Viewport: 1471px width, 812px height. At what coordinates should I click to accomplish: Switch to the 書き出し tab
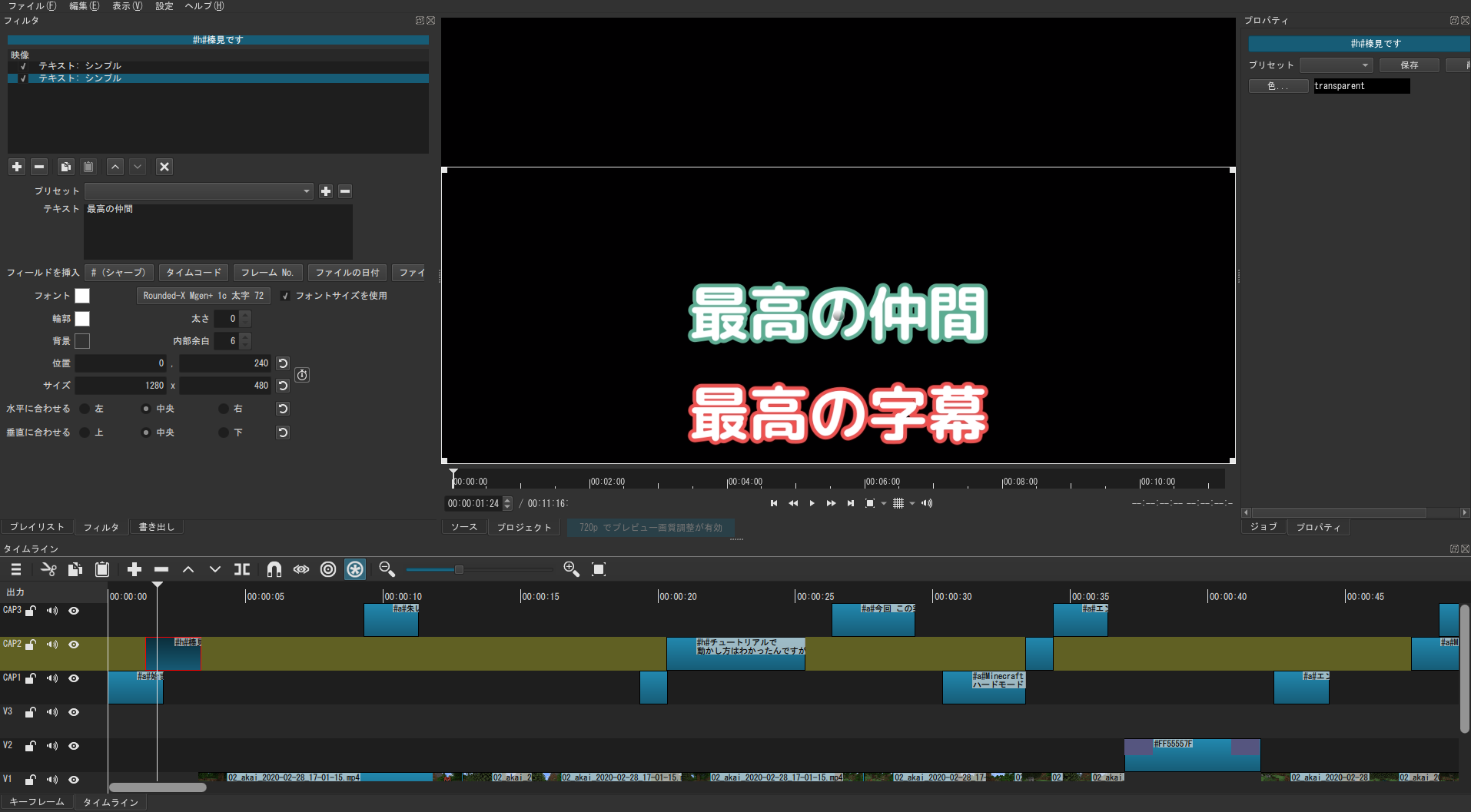pos(156,526)
